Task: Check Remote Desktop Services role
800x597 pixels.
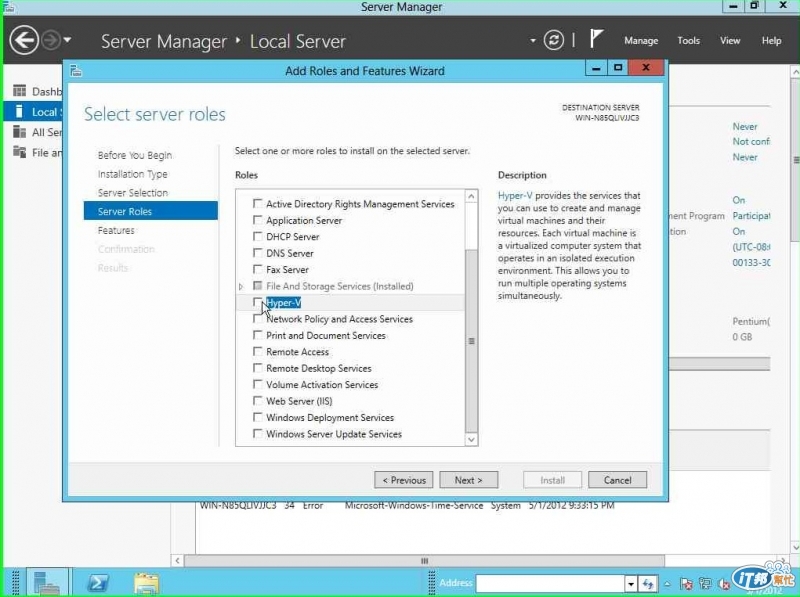Action: pos(258,368)
